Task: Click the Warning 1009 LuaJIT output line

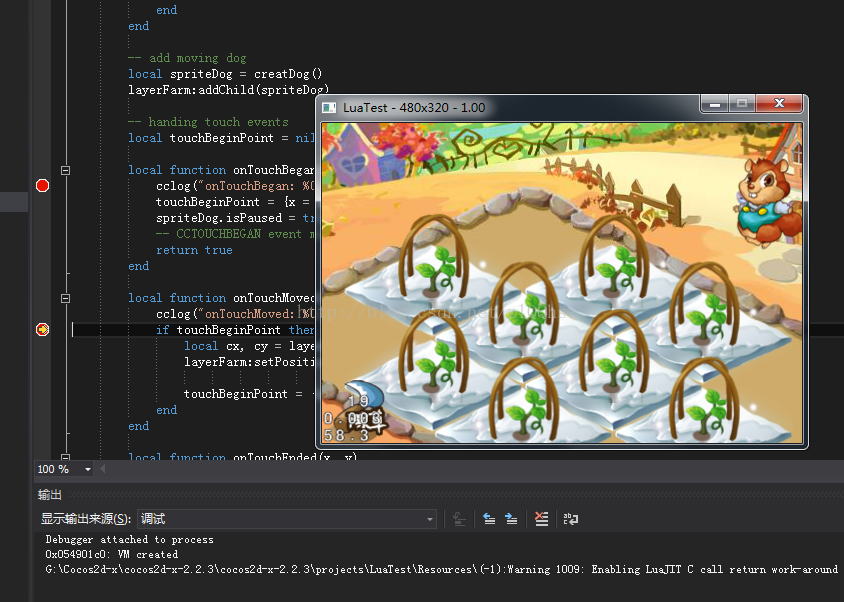Action: [x=441, y=569]
